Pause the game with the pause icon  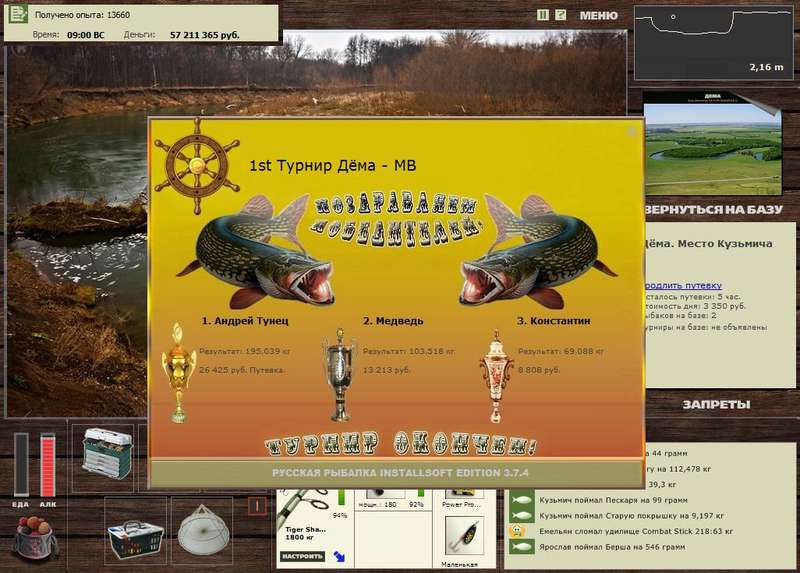[543, 15]
